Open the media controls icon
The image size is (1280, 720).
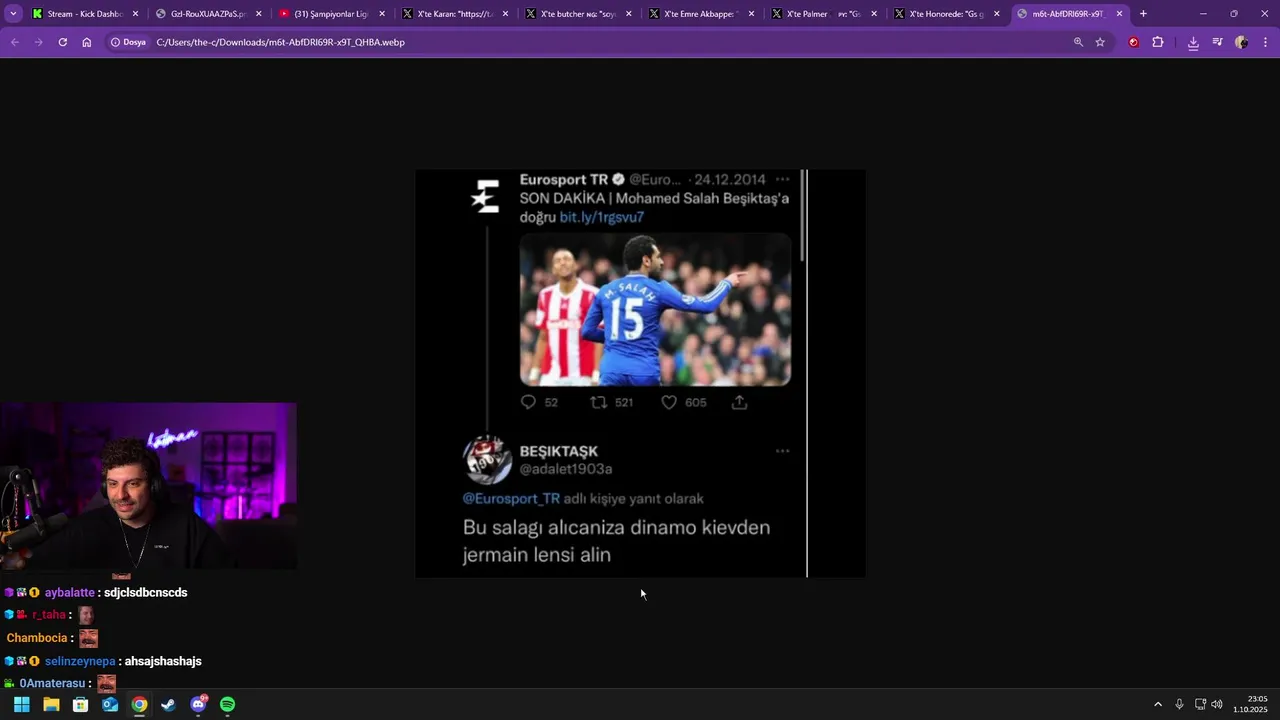(1217, 42)
